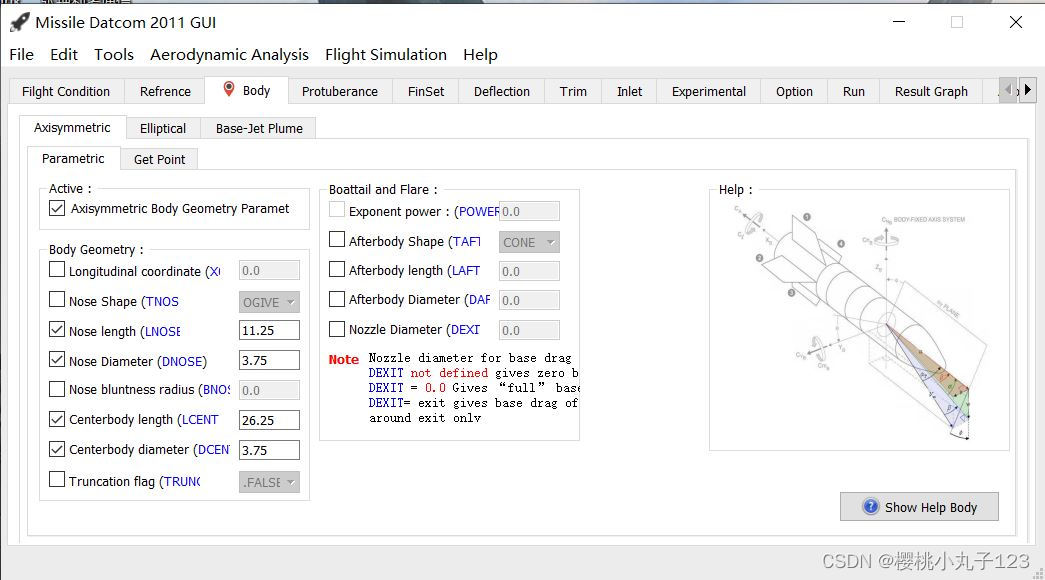
Task: Select the Elliptical sub-tab
Action: click(x=163, y=128)
